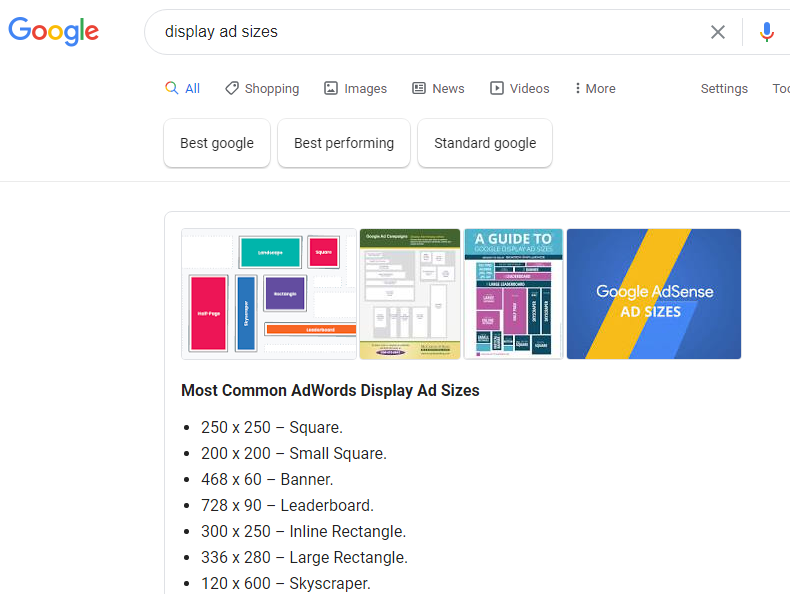
Task: Click the Images picture icon
Action: 331,88
